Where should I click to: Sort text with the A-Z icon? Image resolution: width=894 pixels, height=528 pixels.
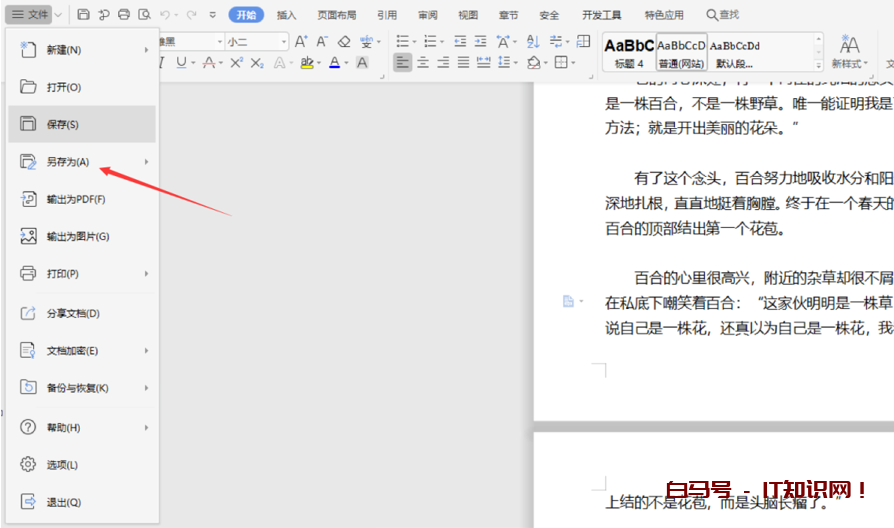(533, 41)
